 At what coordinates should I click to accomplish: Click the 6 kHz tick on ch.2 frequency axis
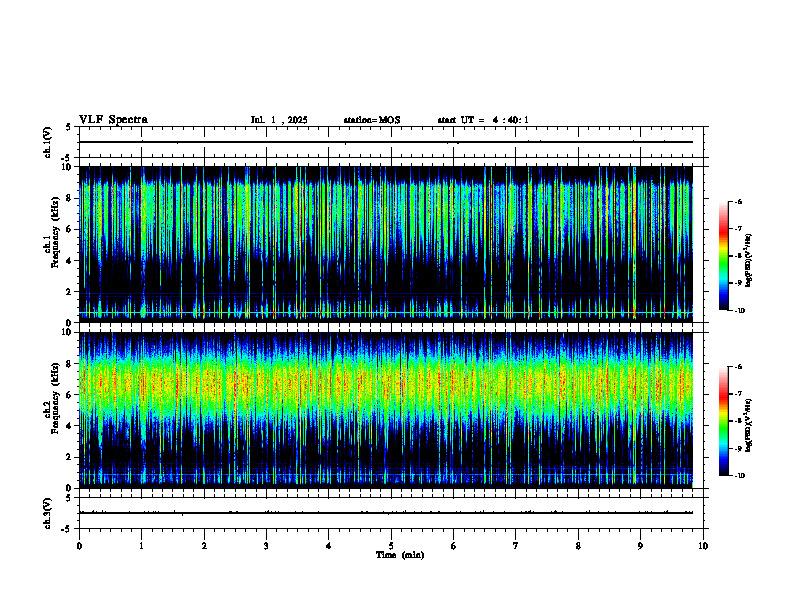tap(70, 395)
